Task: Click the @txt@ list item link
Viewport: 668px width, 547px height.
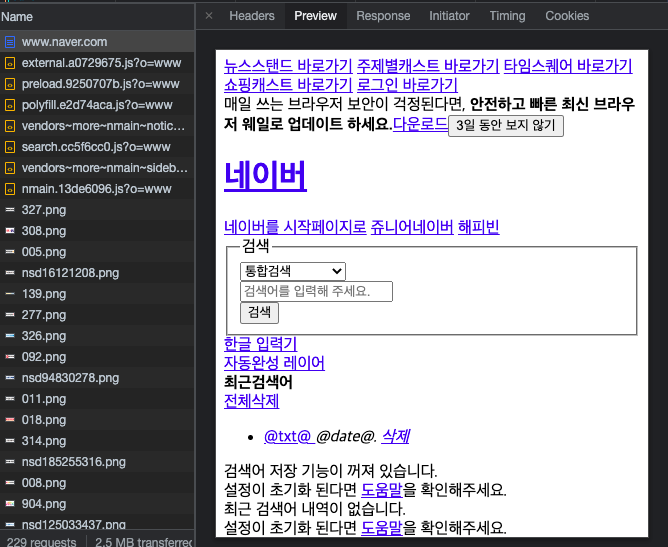Action: pos(289,436)
